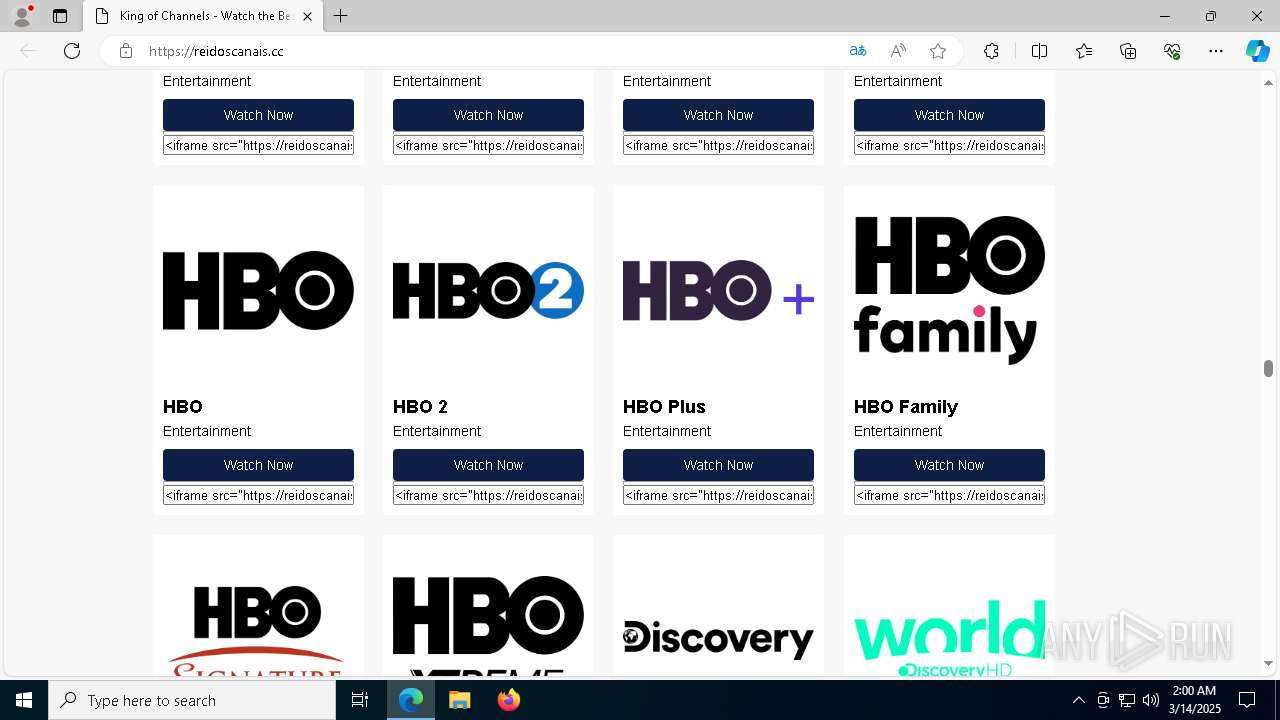The width and height of the screenshot is (1280, 720).
Task: Open the Favorites list icon
Action: (x=1084, y=51)
